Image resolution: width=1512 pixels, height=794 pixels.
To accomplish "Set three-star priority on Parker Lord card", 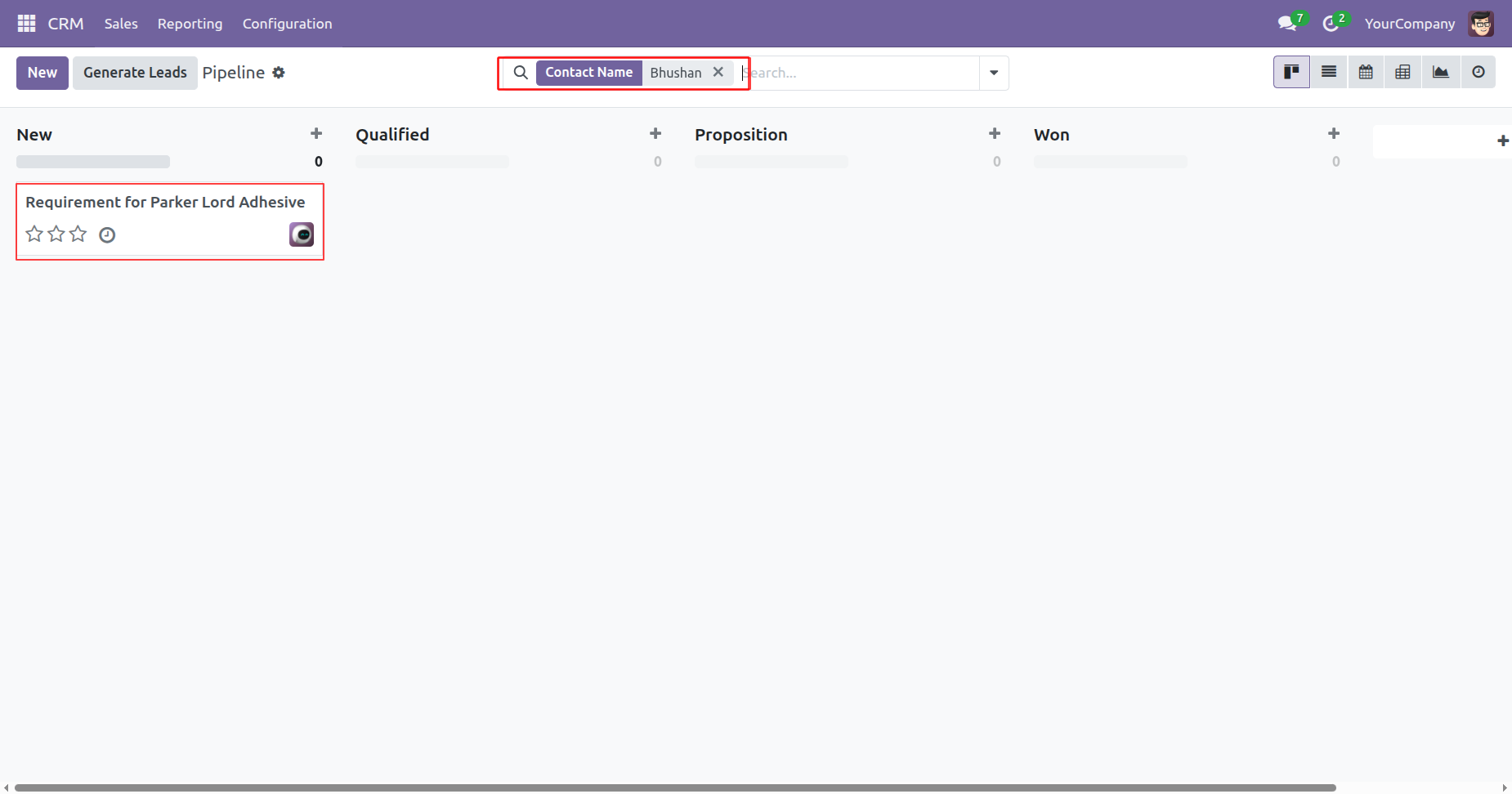I will pyautogui.click(x=78, y=234).
